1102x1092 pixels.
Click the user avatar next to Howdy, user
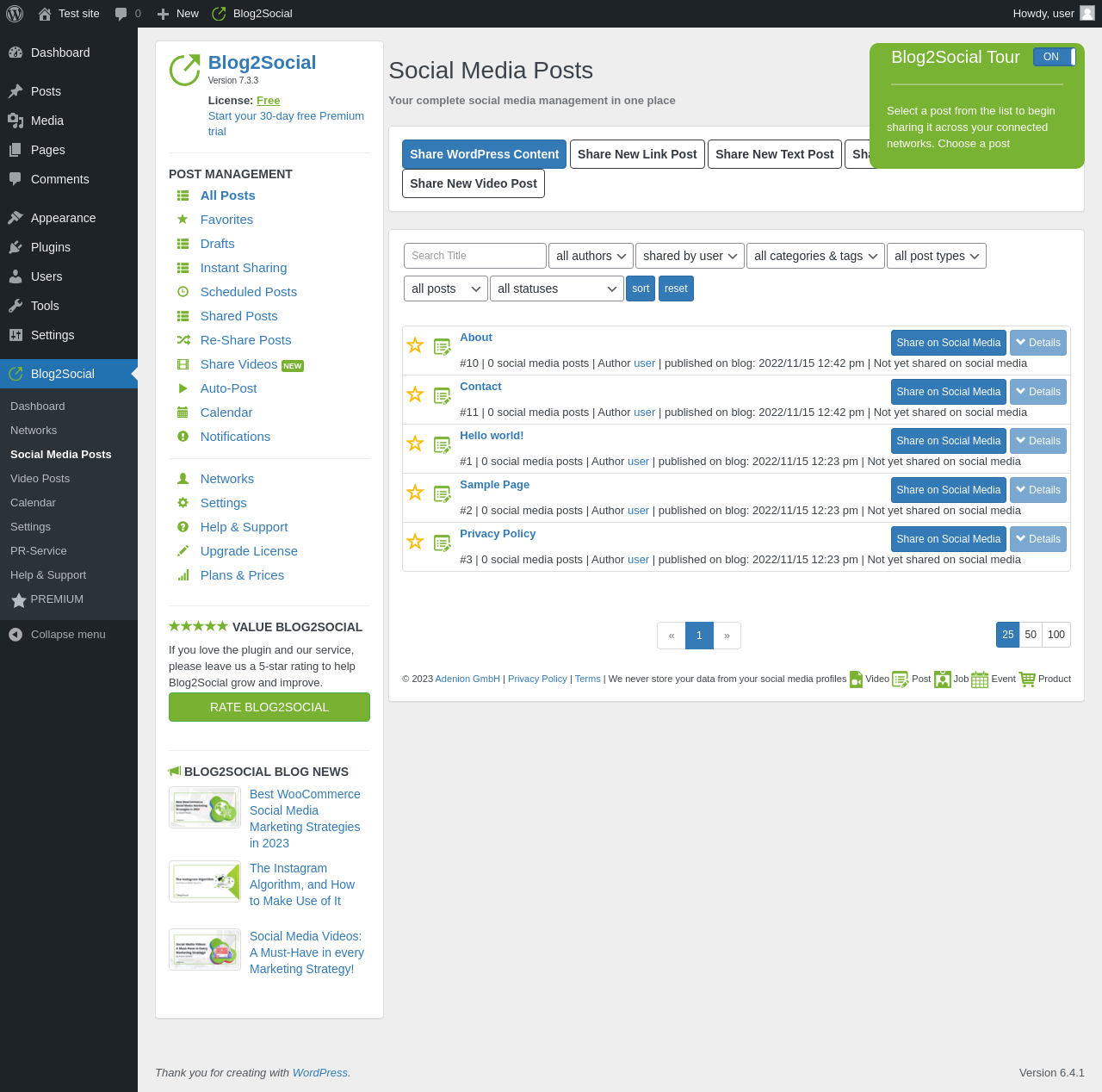click(x=1087, y=14)
